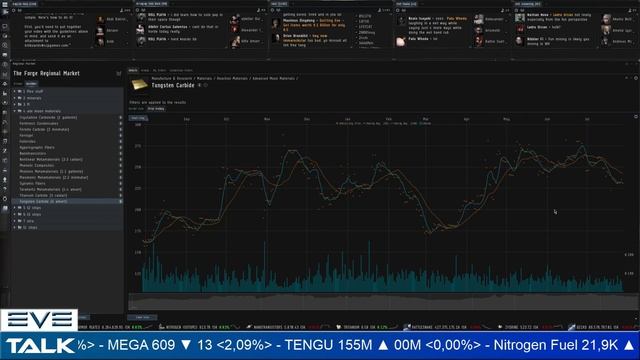
Task: Select the Quickbar tab in market panel
Action: [31, 84]
